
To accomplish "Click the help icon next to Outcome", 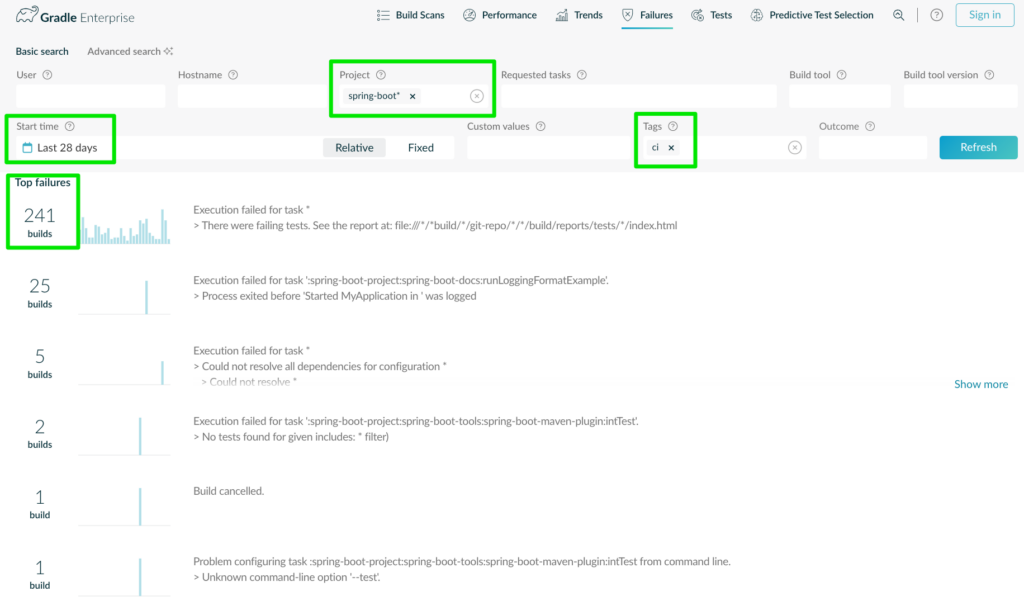I will (x=870, y=127).
